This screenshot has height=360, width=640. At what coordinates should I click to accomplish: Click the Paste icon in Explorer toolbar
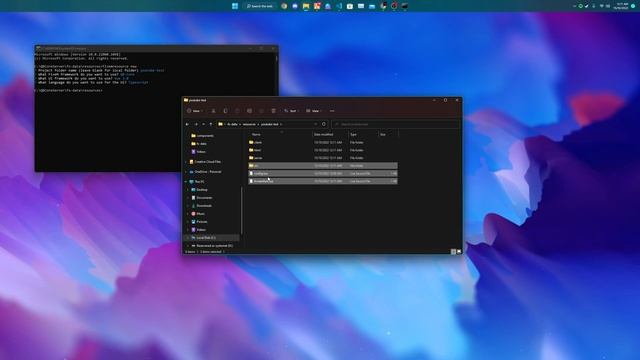click(x=237, y=111)
